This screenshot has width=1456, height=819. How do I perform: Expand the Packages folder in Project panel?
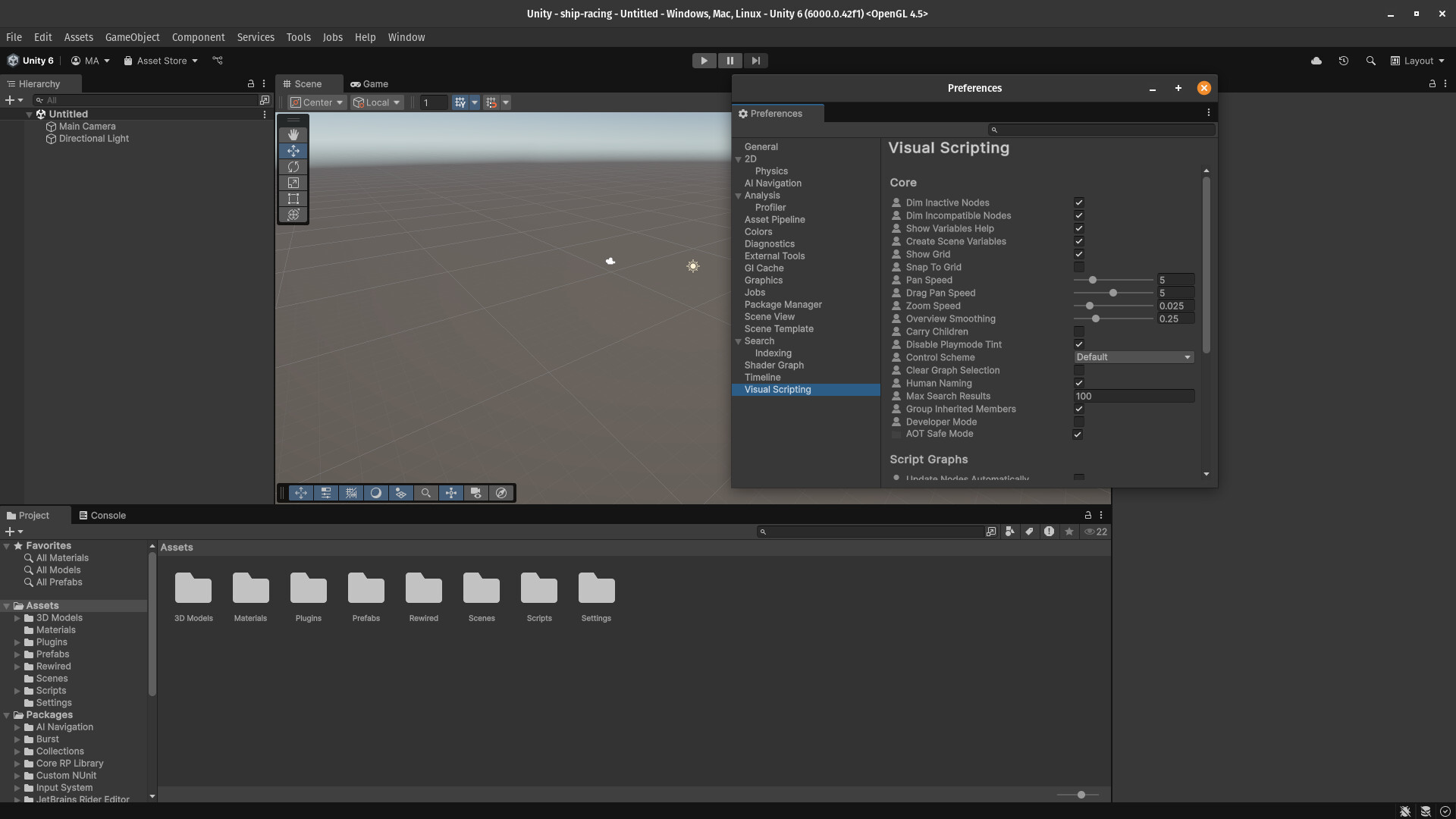pyautogui.click(x=8, y=715)
